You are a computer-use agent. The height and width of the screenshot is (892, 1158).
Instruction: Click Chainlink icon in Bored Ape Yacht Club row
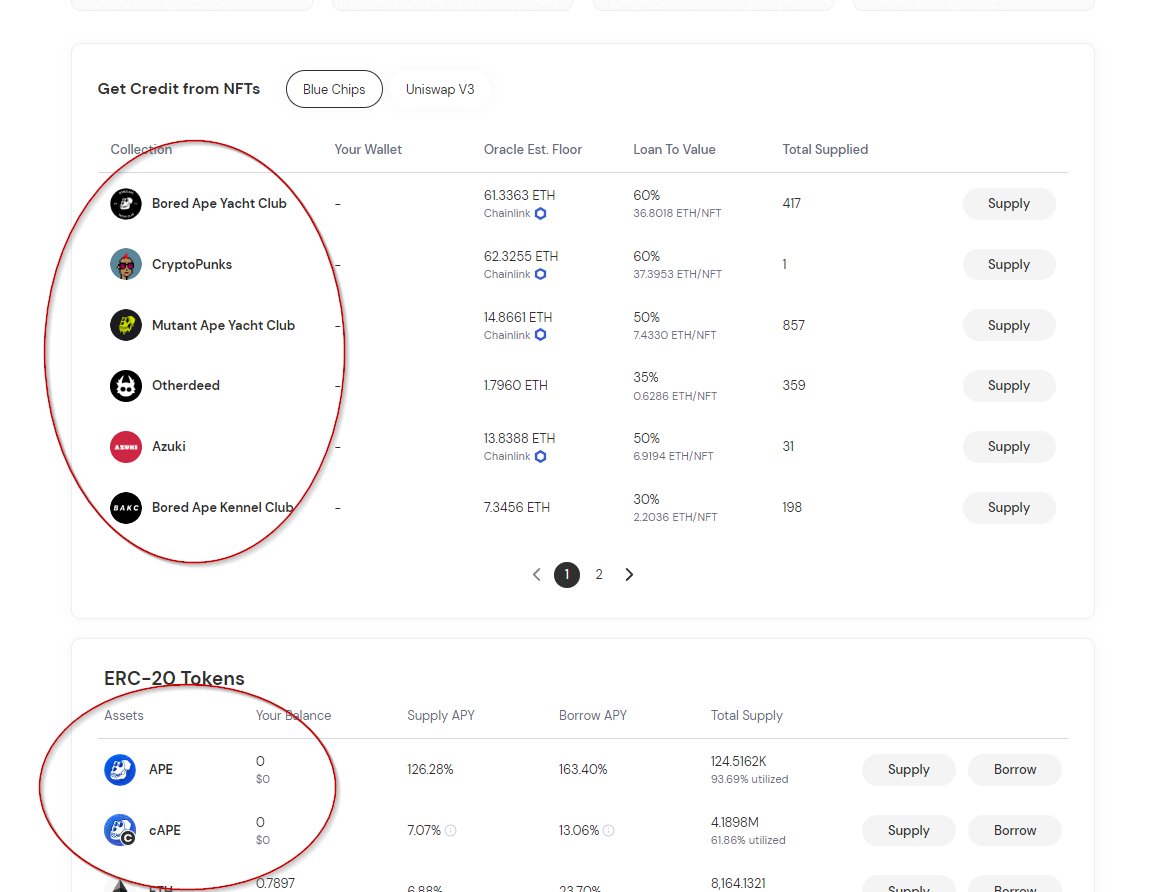pos(541,213)
